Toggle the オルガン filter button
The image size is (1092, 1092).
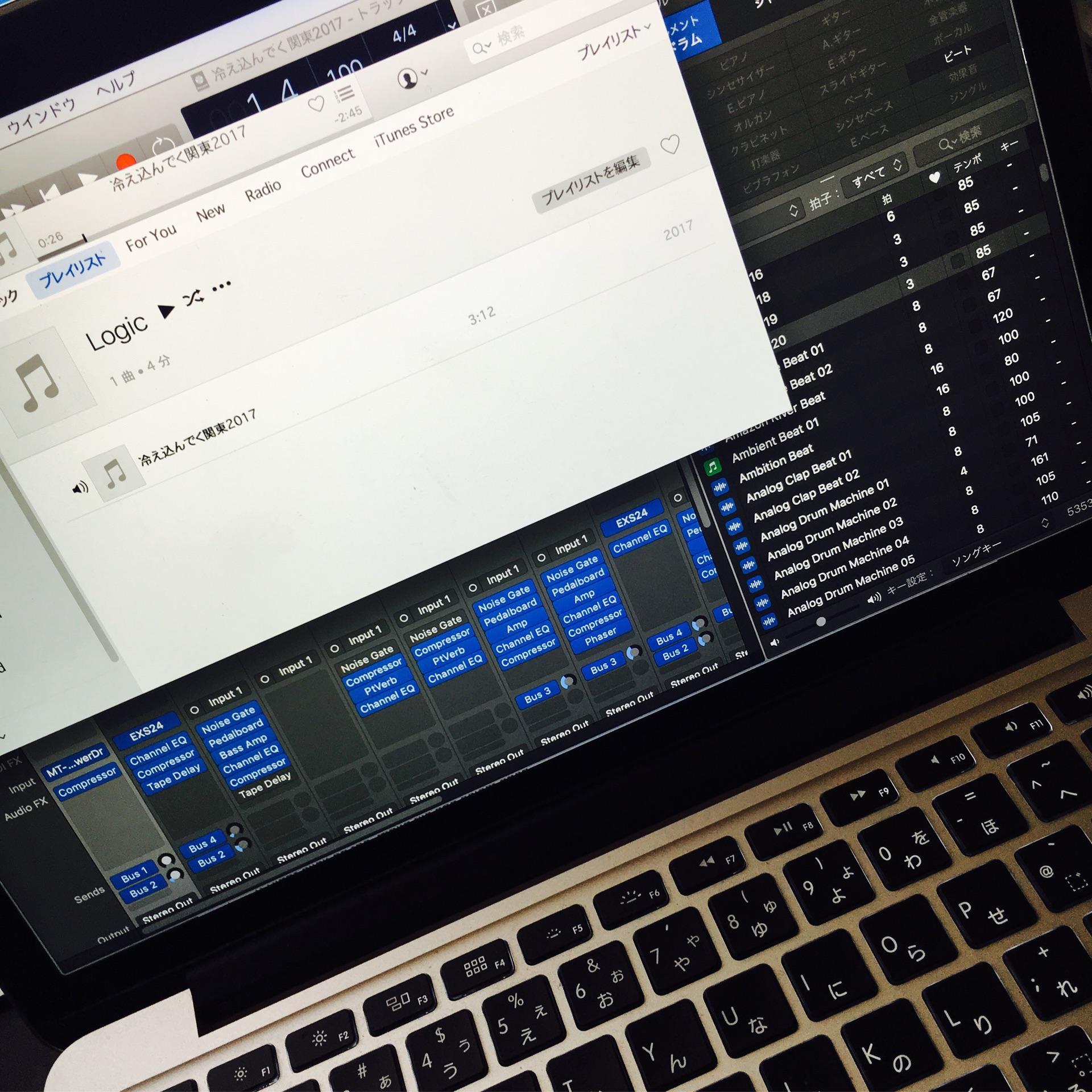[754, 120]
